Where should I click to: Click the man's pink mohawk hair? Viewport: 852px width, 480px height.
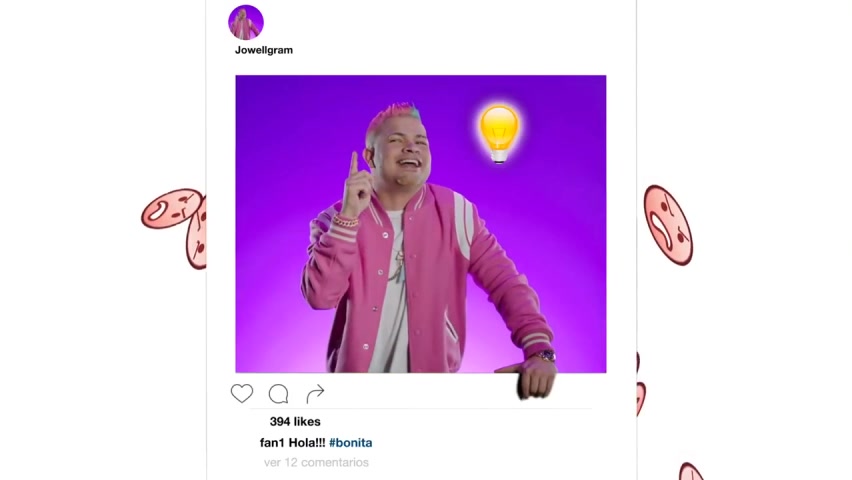point(392,114)
